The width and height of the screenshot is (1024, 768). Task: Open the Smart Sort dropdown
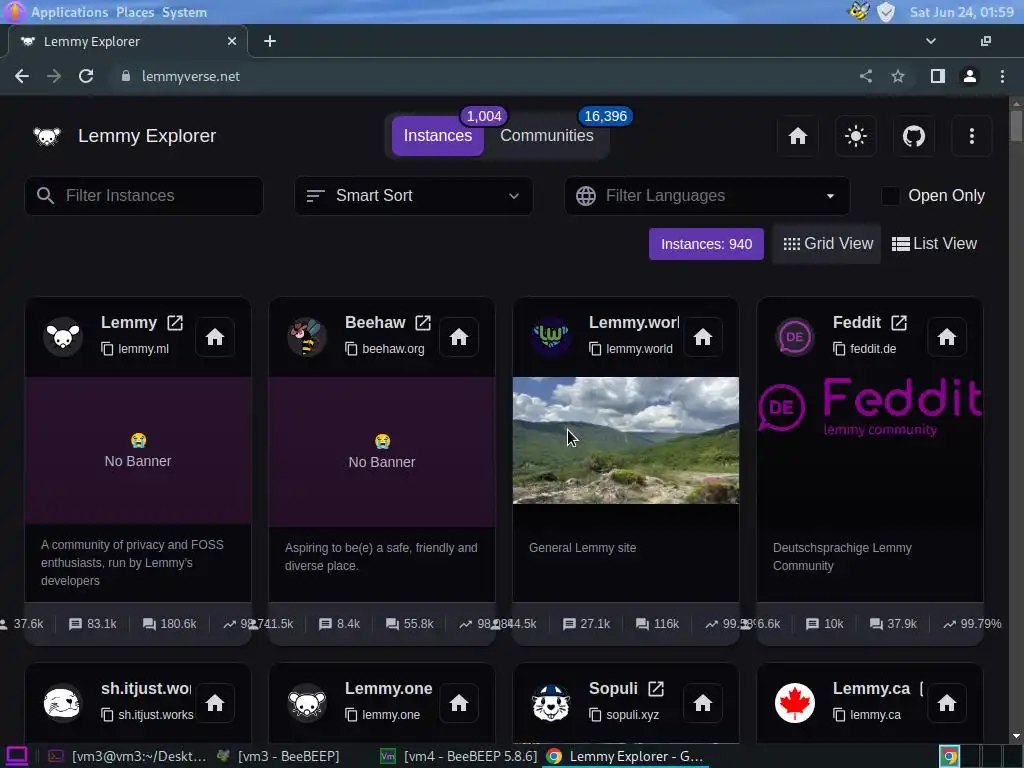coord(413,195)
